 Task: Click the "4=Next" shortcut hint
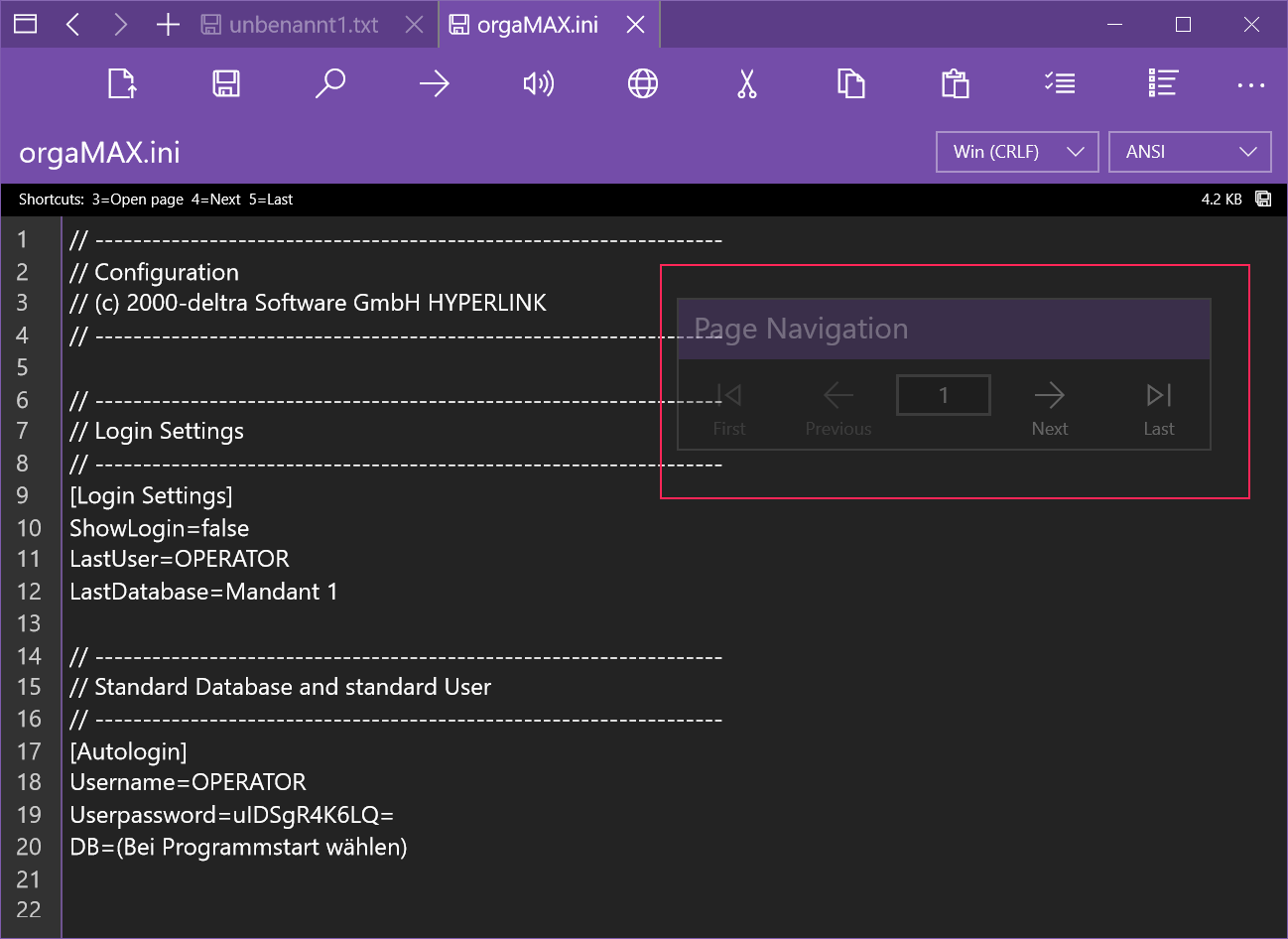click(216, 200)
